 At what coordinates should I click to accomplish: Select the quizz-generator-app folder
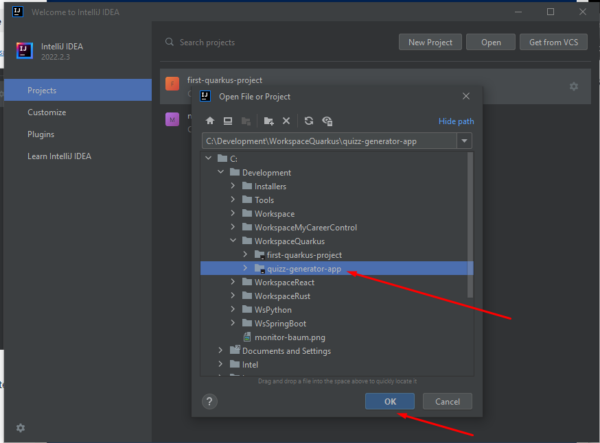click(304, 269)
